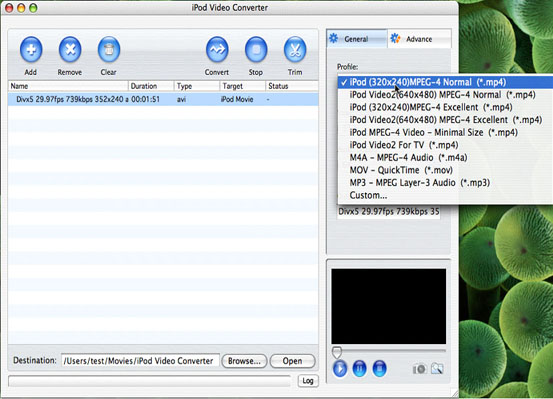
Task: Sort by the Name column header
Action: click(x=68, y=86)
